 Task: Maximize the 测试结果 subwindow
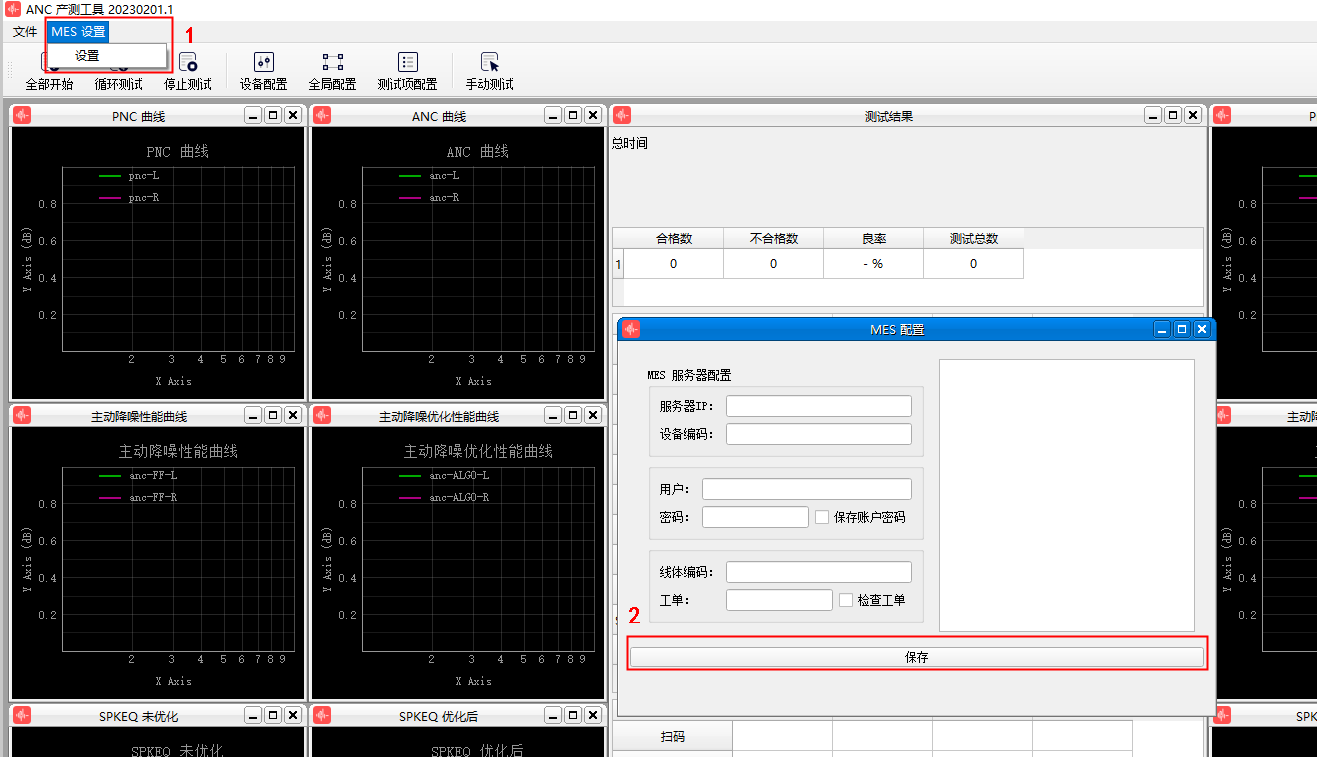click(1173, 115)
